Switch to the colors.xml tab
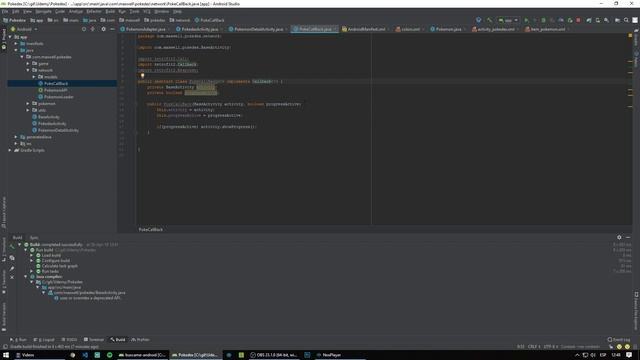 coord(410,29)
